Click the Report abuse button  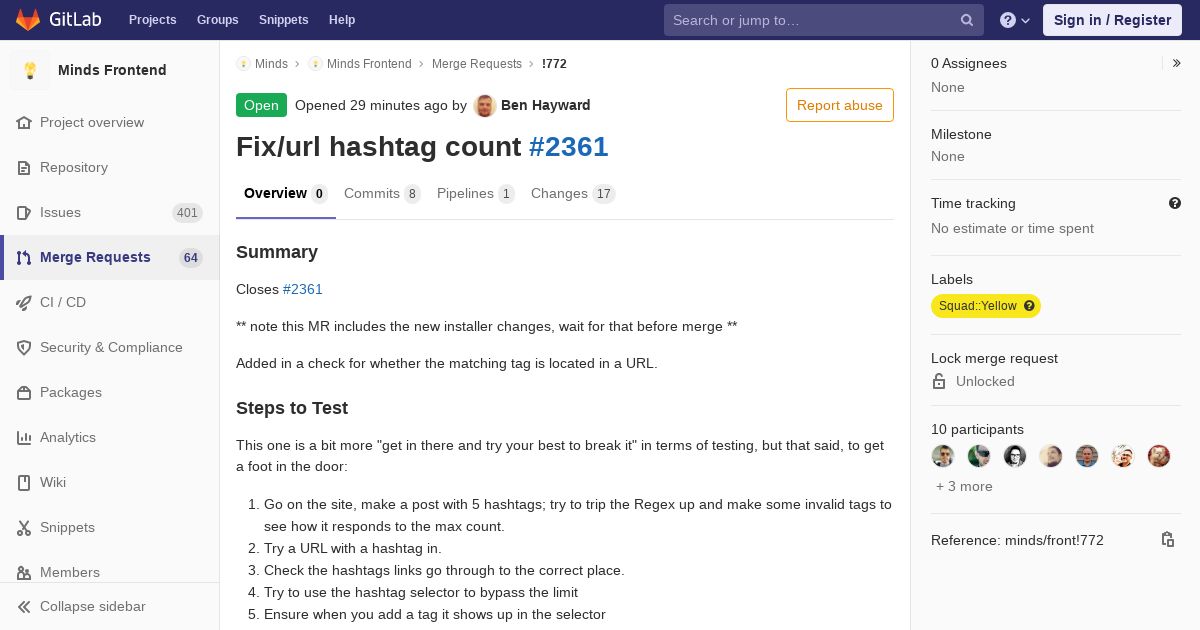click(x=840, y=105)
